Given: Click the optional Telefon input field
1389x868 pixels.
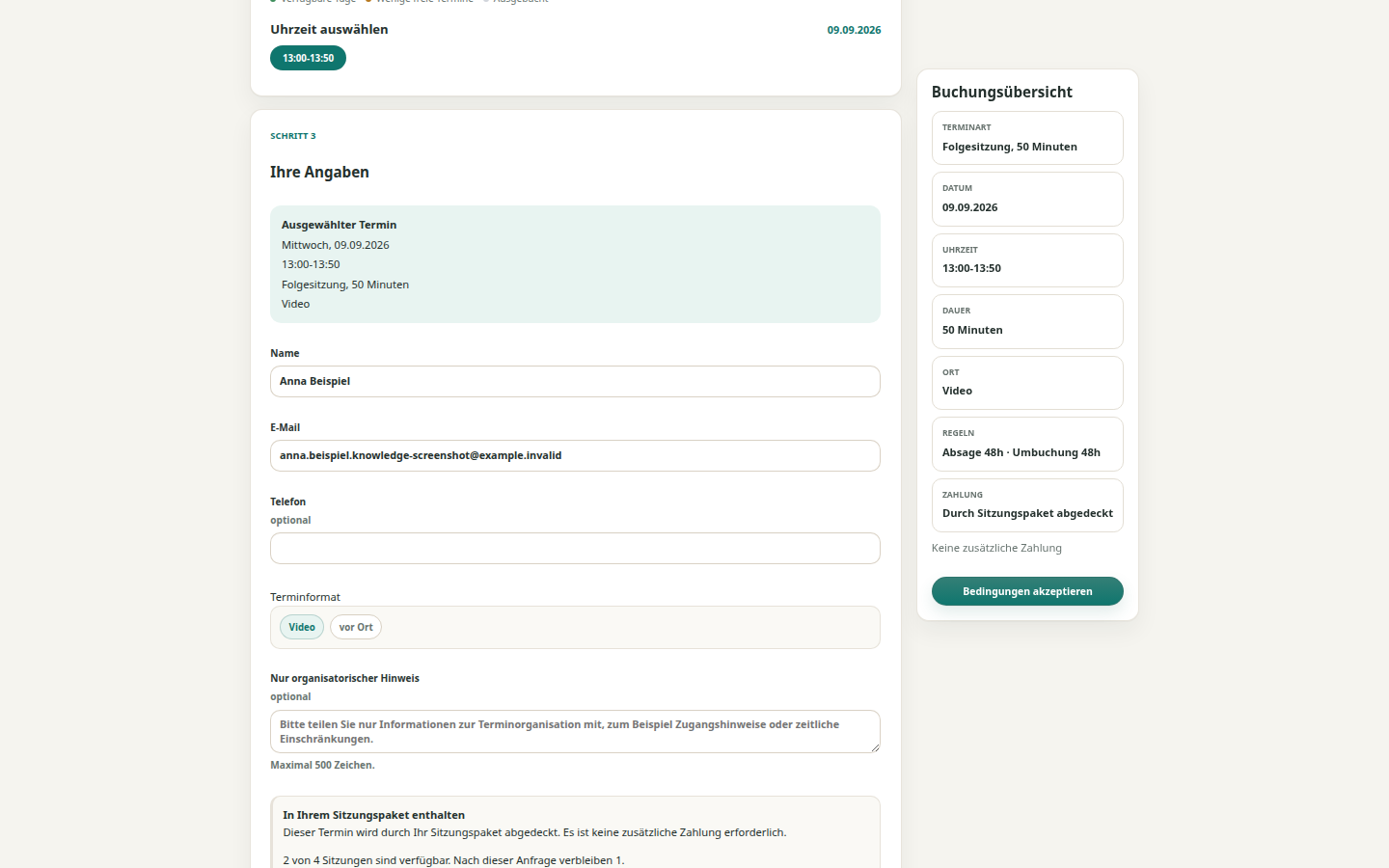Looking at the screenshot, I should coord(575,548).
